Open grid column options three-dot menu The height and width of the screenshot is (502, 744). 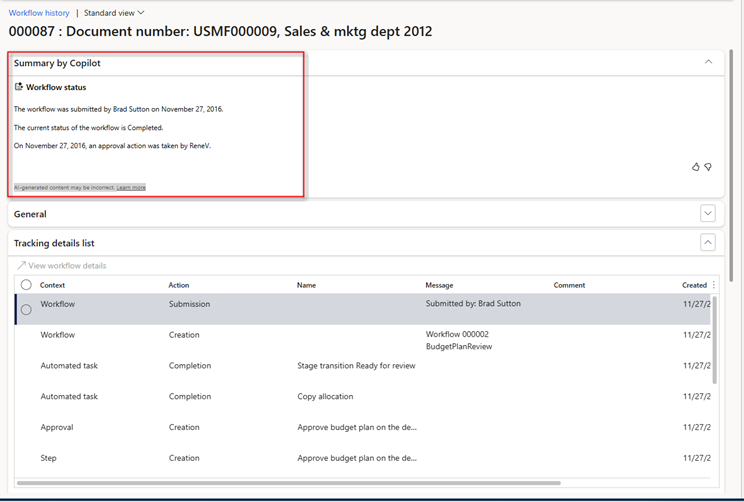(x=714, y=285)
